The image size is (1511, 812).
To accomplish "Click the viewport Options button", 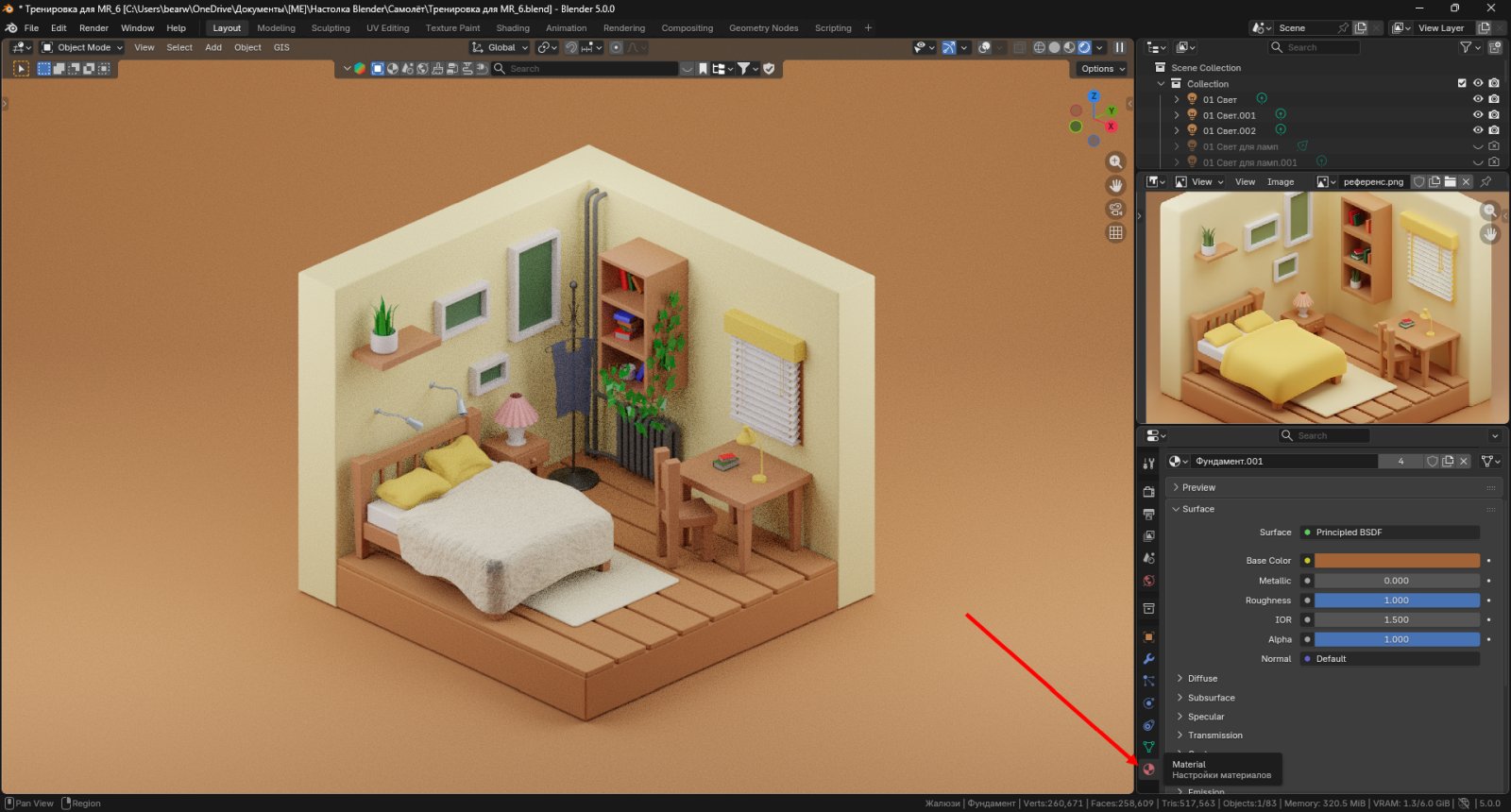I will coord(1102,69).
